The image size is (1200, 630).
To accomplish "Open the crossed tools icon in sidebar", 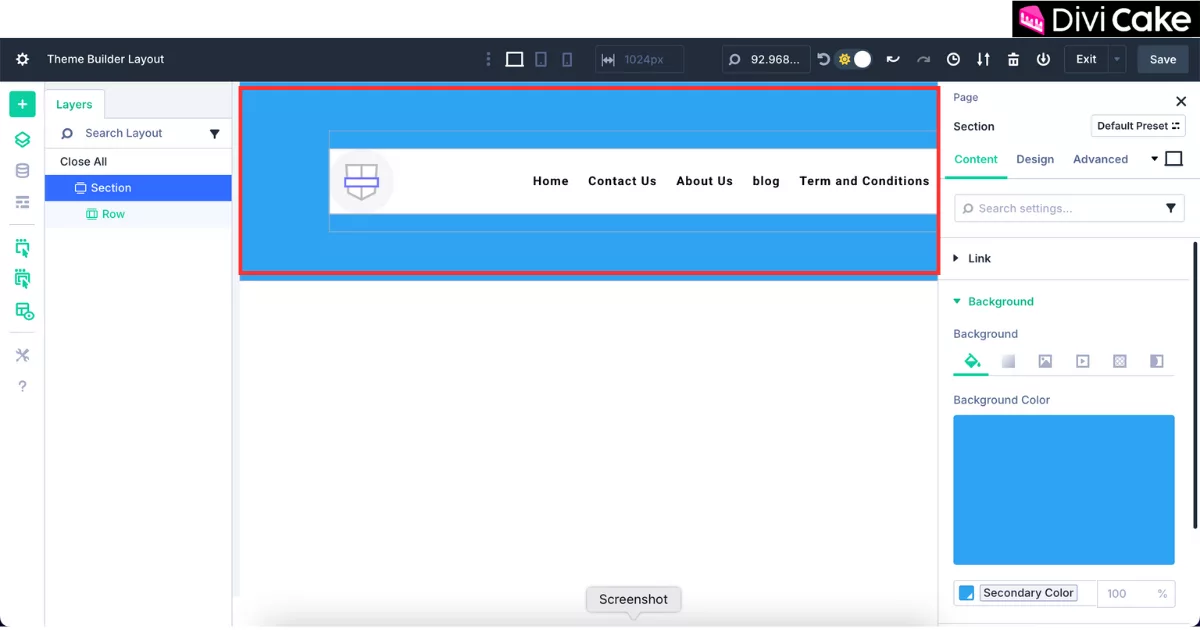I will point(22,355).
